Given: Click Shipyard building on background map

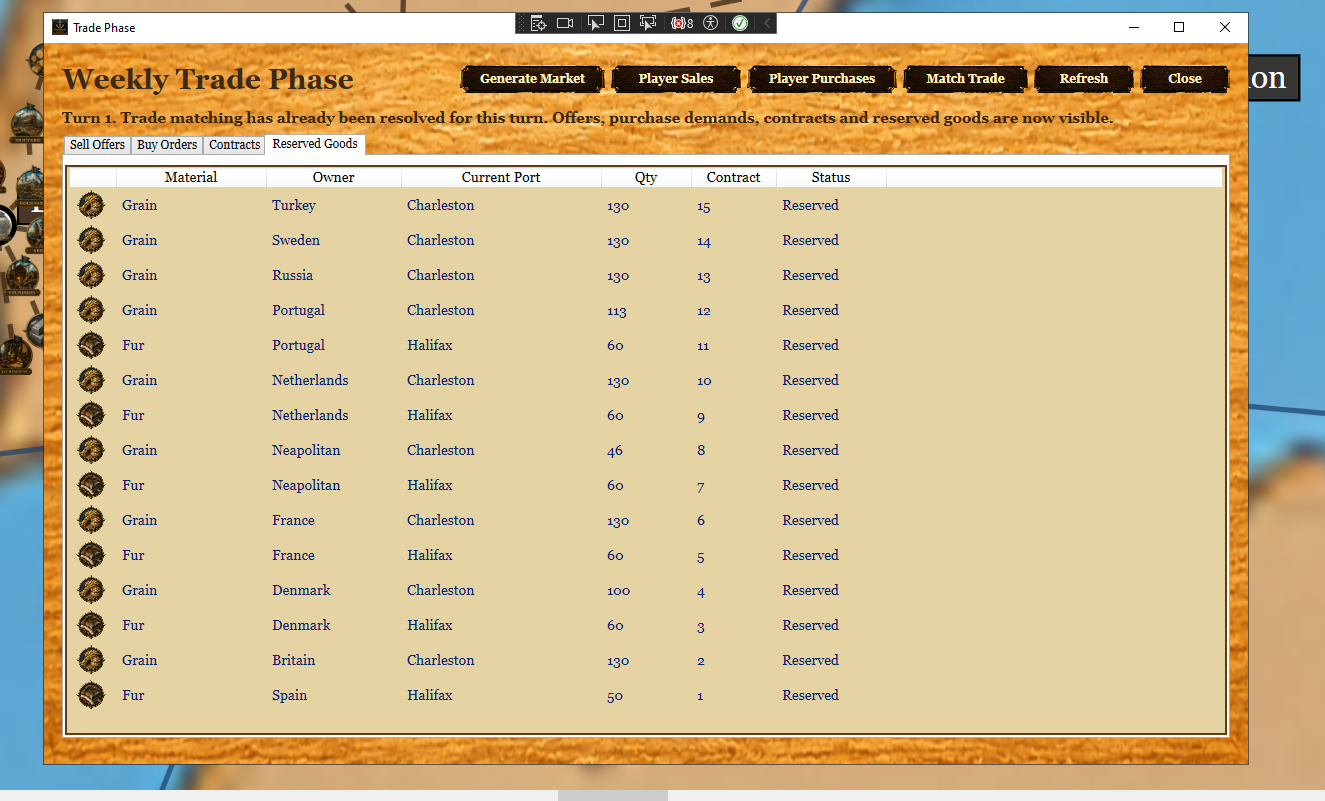Looking at the screenshot, I should tap(28, 125).
